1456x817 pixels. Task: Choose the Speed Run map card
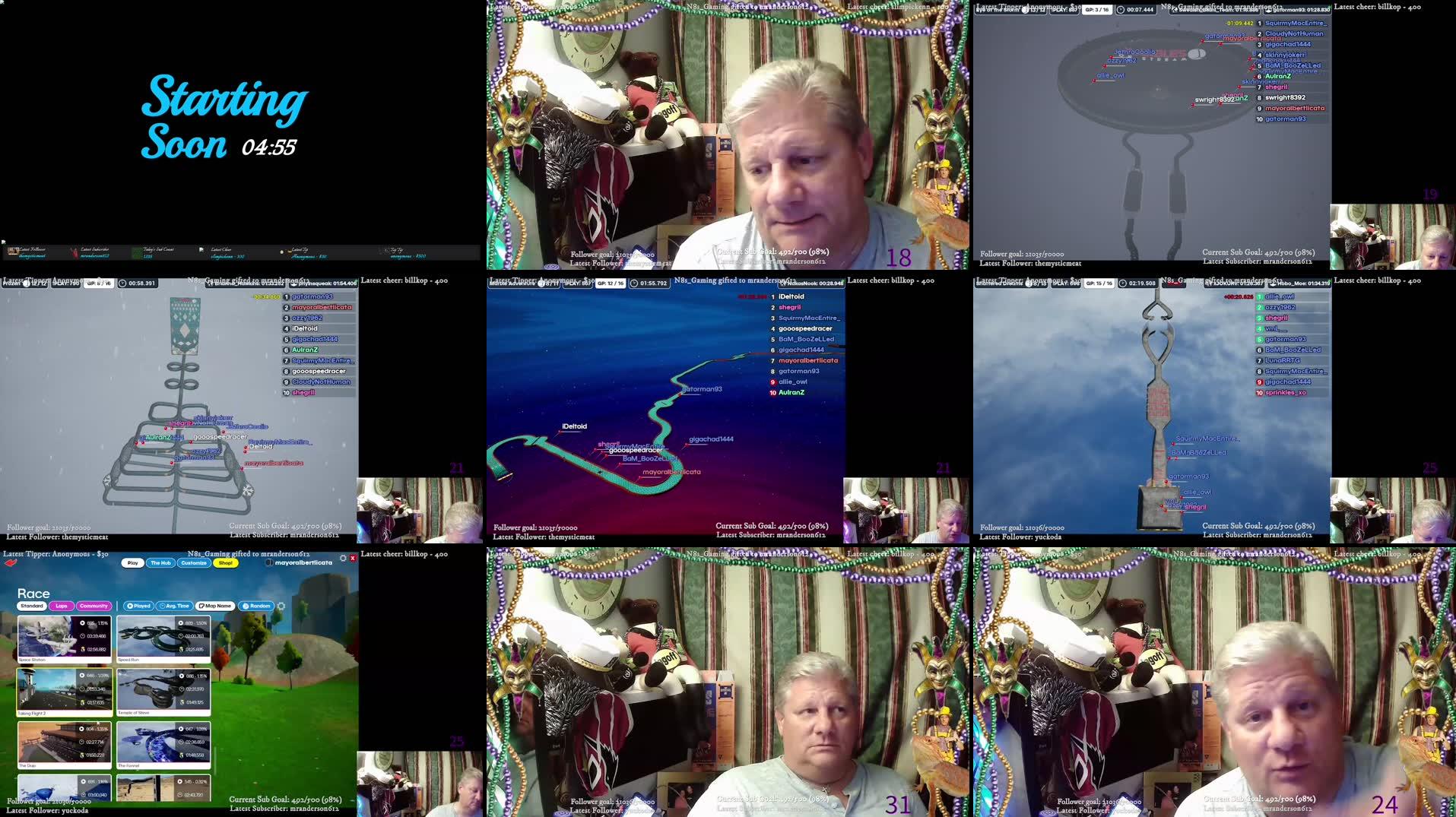(163, 639)
